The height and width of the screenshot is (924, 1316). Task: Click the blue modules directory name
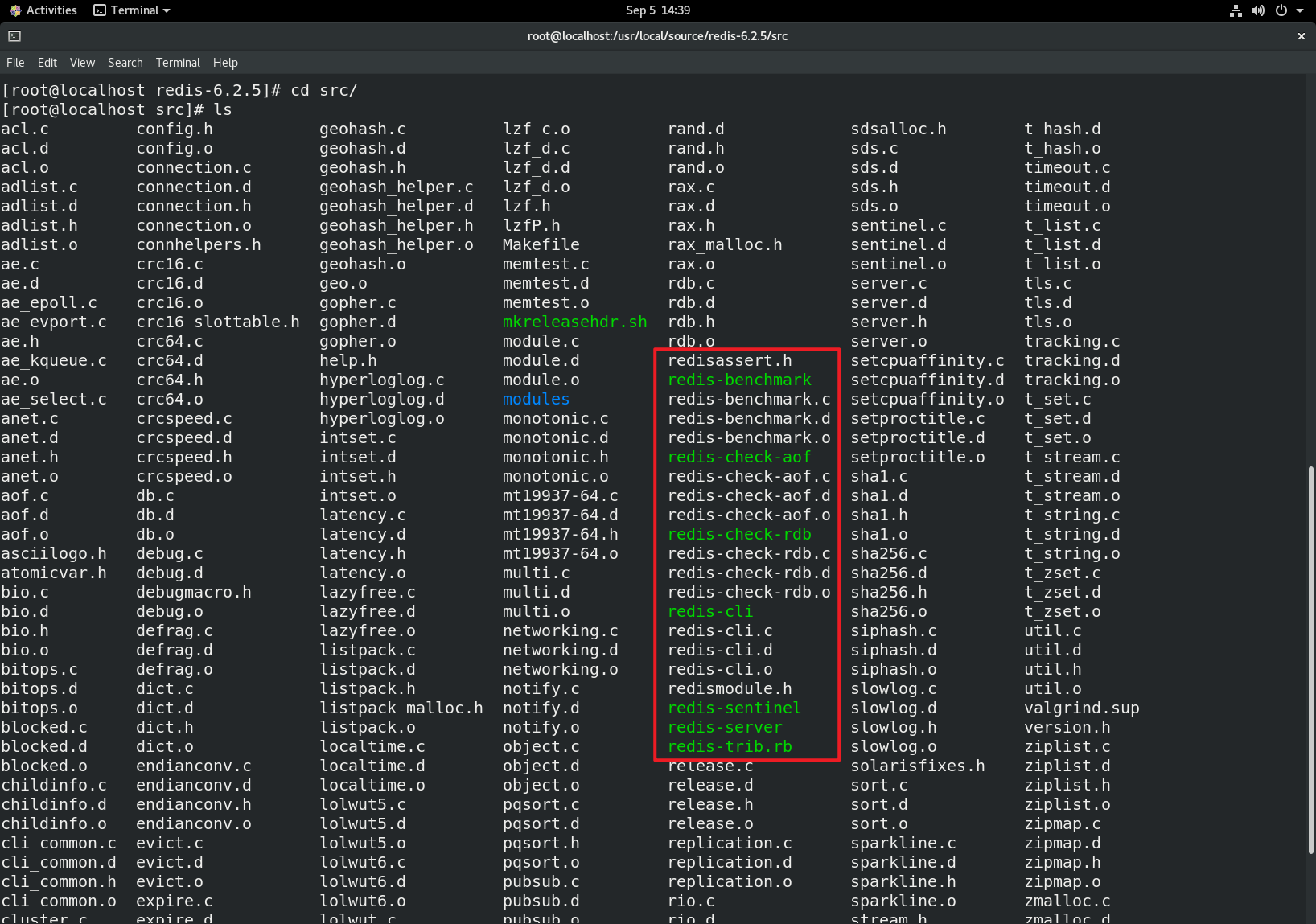point(536,399)
